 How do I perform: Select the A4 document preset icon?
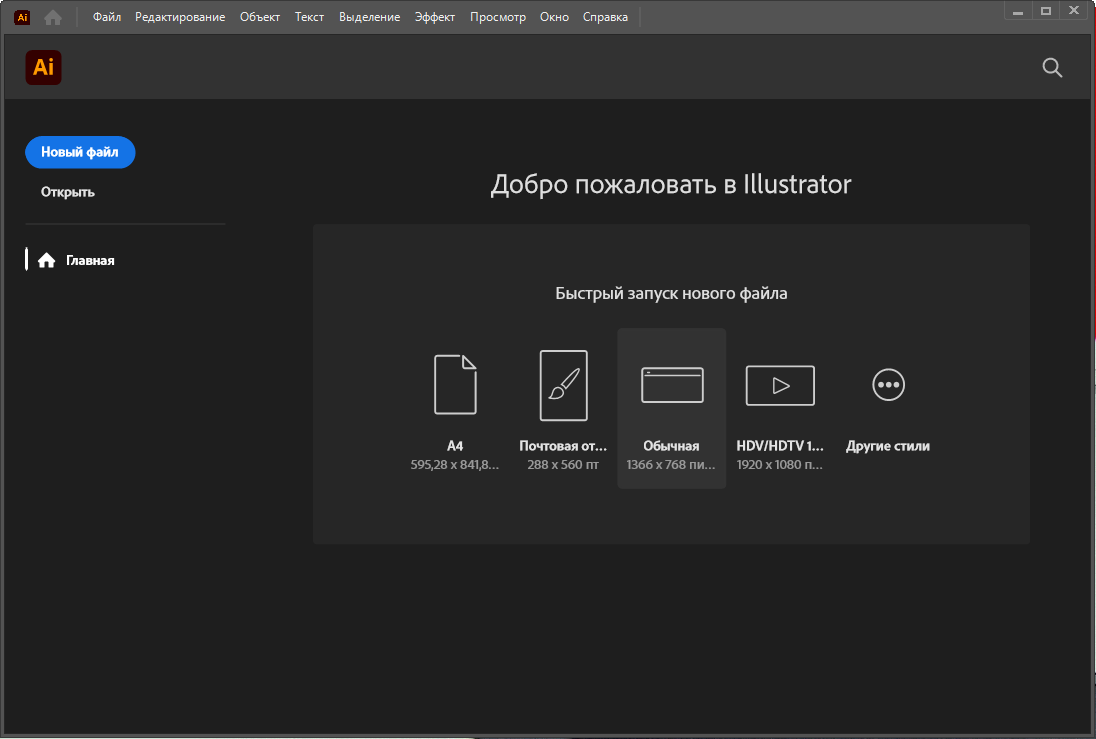(x=455, y=385)
